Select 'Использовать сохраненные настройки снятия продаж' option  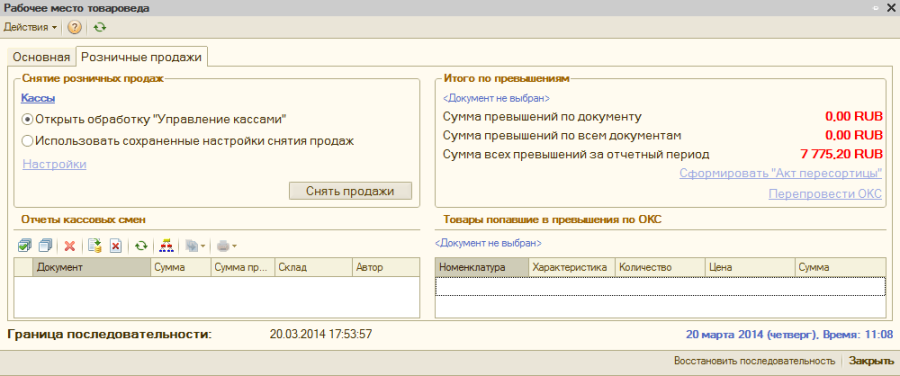pyautogui.click(x=188, y=141)
